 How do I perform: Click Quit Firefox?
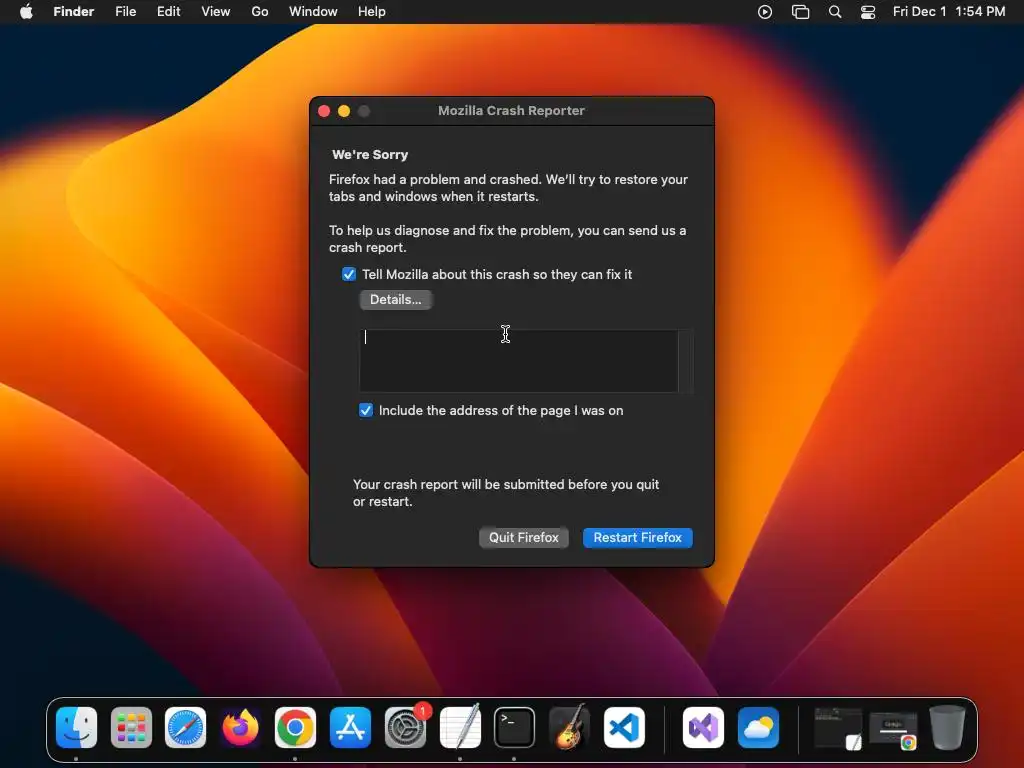(524, 537)
